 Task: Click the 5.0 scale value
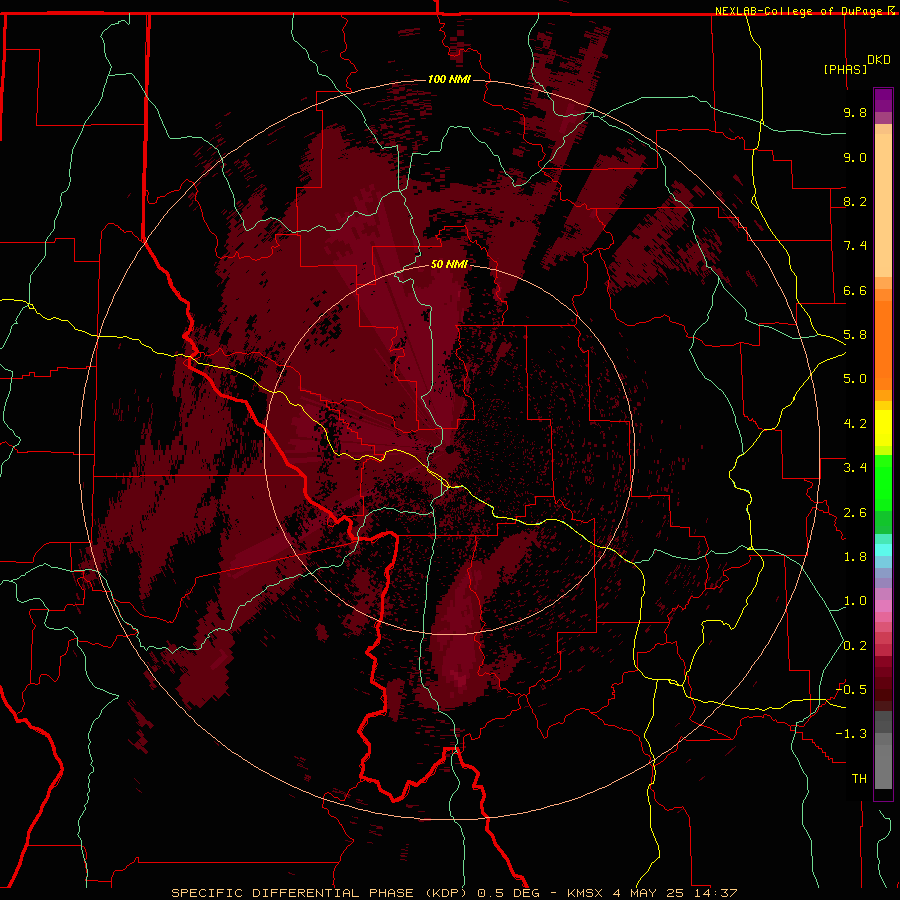tap(855, 379)
